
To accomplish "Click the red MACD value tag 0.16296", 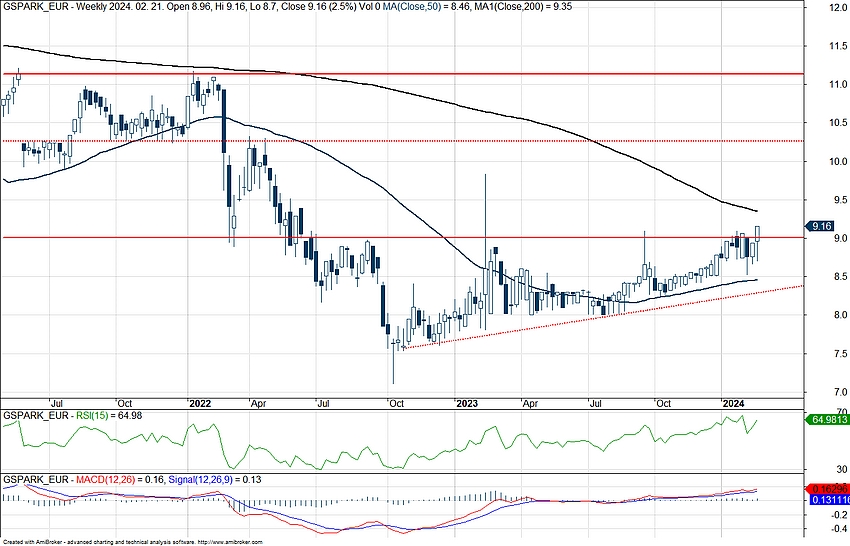I will click(x=829, y=489).
